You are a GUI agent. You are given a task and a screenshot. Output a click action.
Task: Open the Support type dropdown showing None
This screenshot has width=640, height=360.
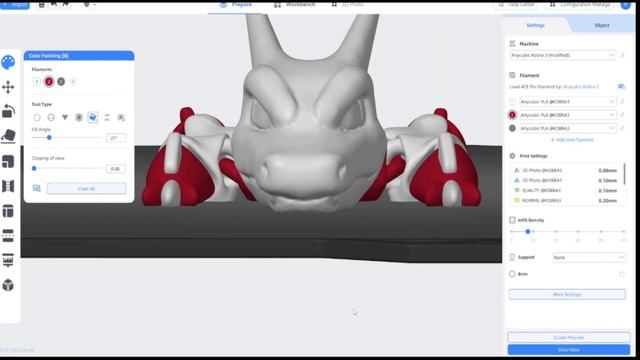pyautogui.click(x=589, y=258)
